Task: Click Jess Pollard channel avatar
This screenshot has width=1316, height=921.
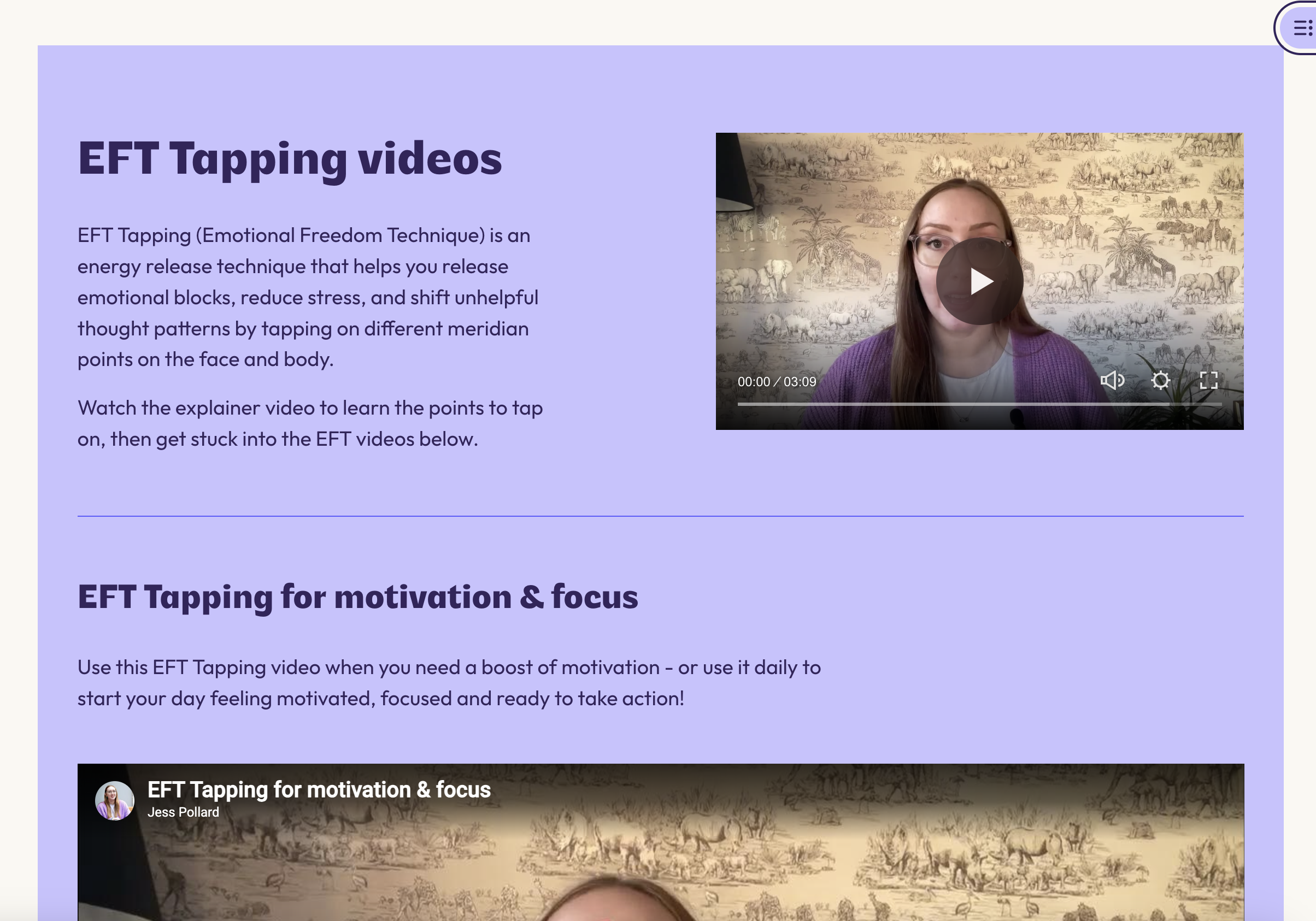Action: point(115,800)
